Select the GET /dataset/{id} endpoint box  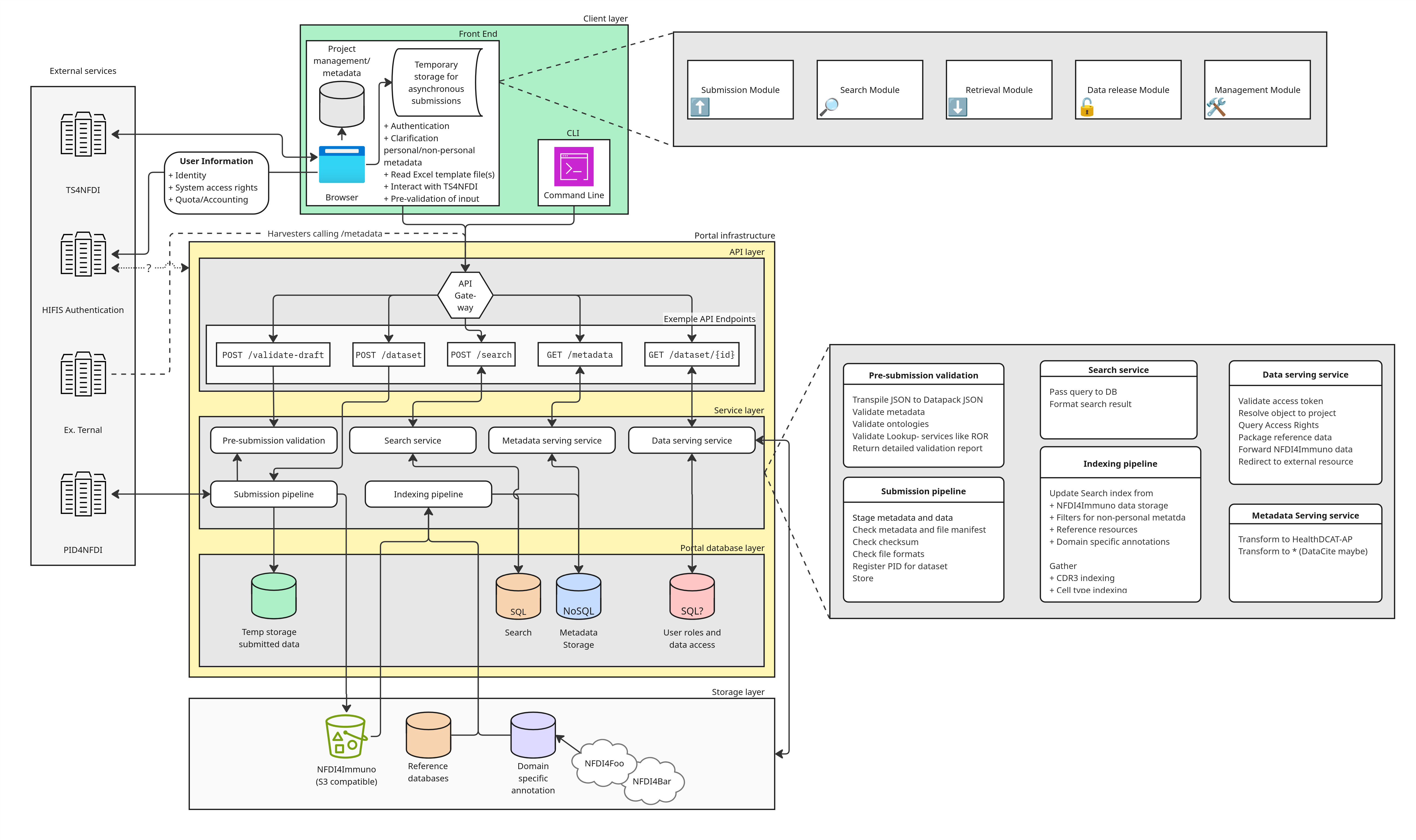(x=691, y=355)
